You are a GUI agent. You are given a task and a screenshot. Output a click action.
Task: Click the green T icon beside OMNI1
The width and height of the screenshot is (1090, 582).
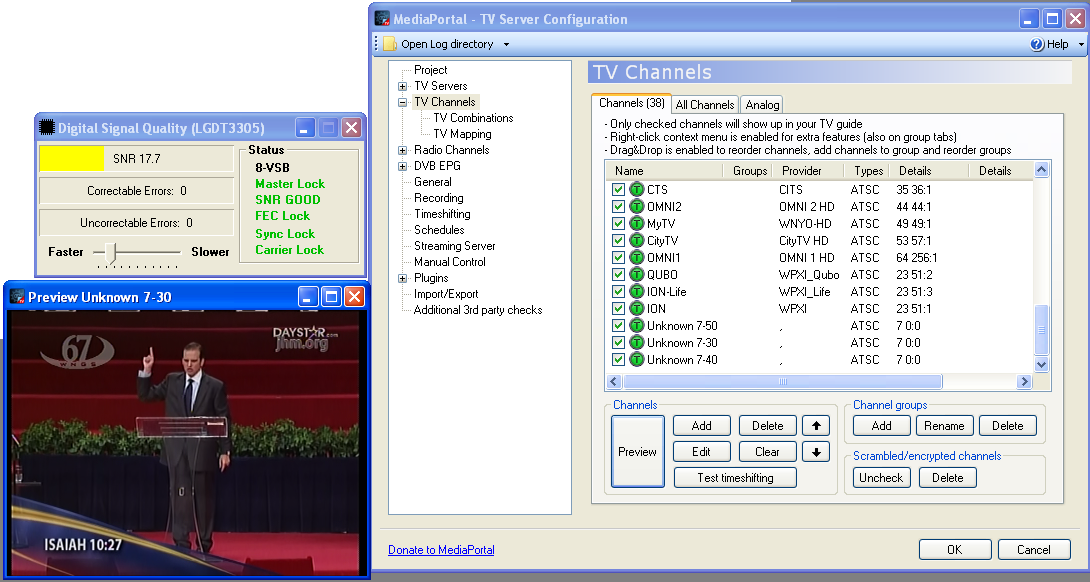click(637, 257)
